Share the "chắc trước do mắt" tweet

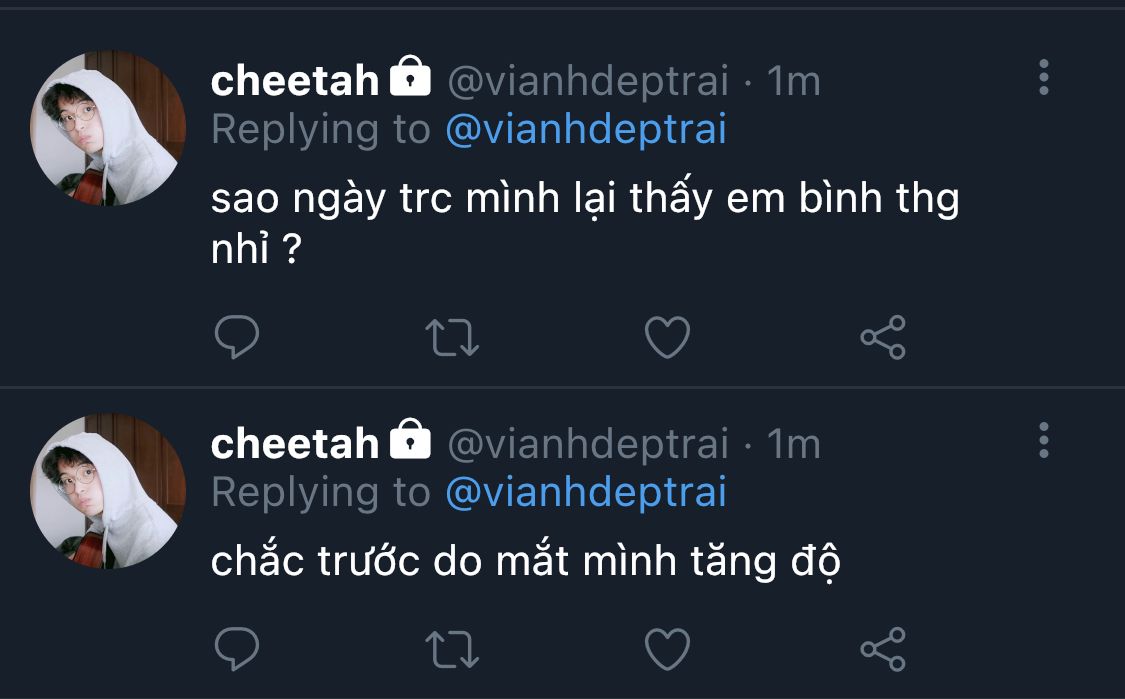883,650
